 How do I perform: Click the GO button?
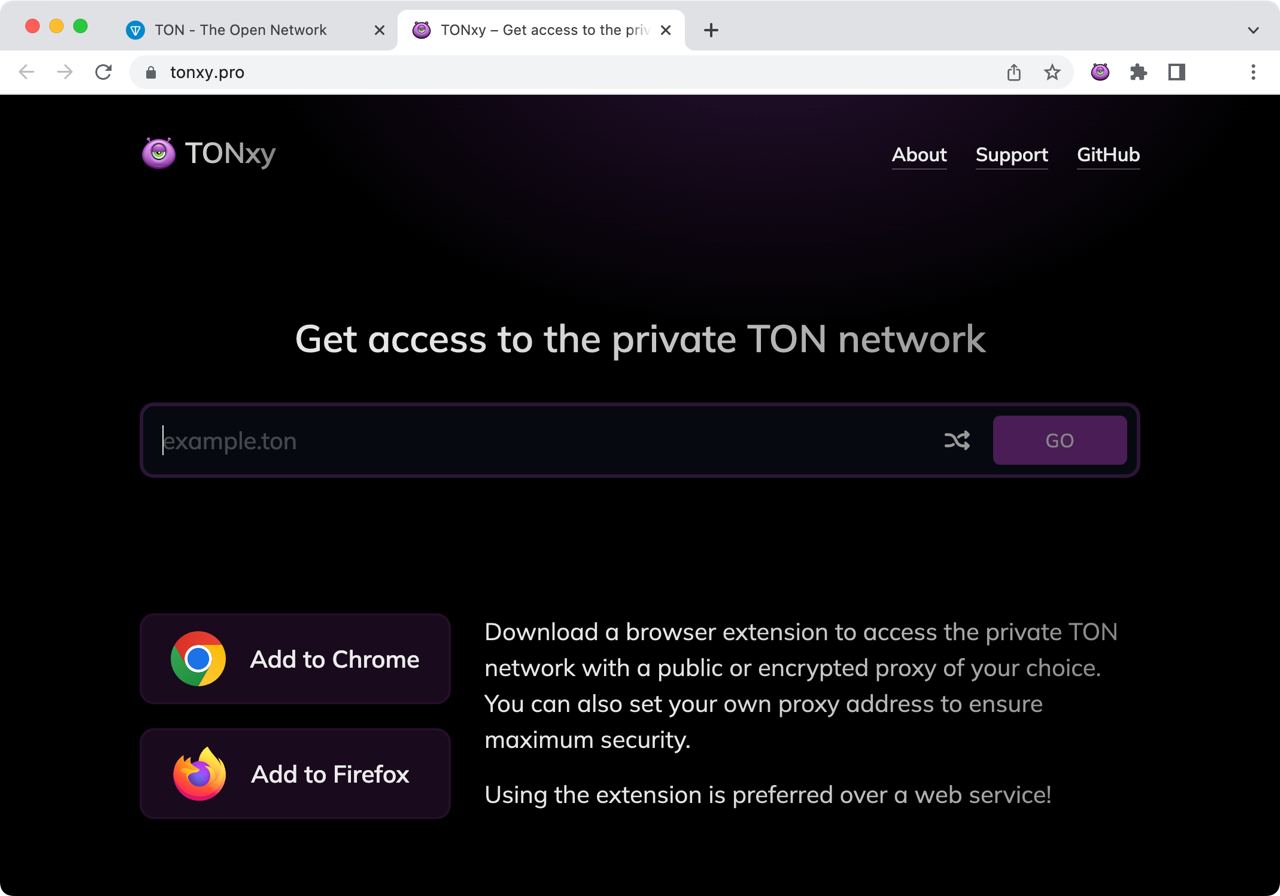1060,440
